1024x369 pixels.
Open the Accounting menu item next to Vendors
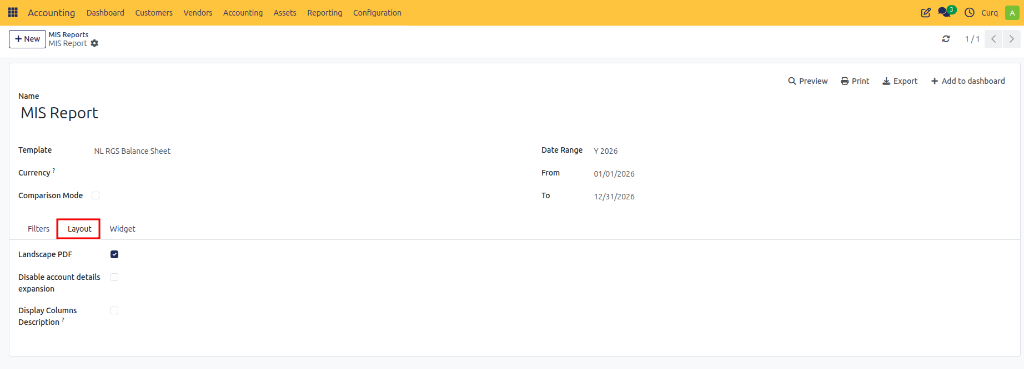[x=243, y=12]
